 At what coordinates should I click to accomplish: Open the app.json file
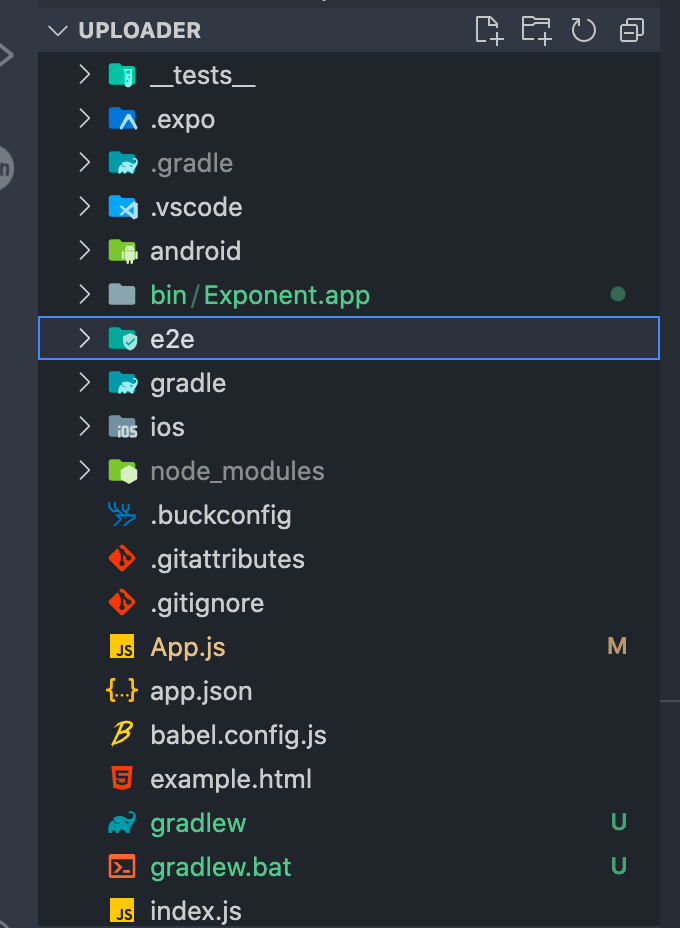tap(200, 690)
